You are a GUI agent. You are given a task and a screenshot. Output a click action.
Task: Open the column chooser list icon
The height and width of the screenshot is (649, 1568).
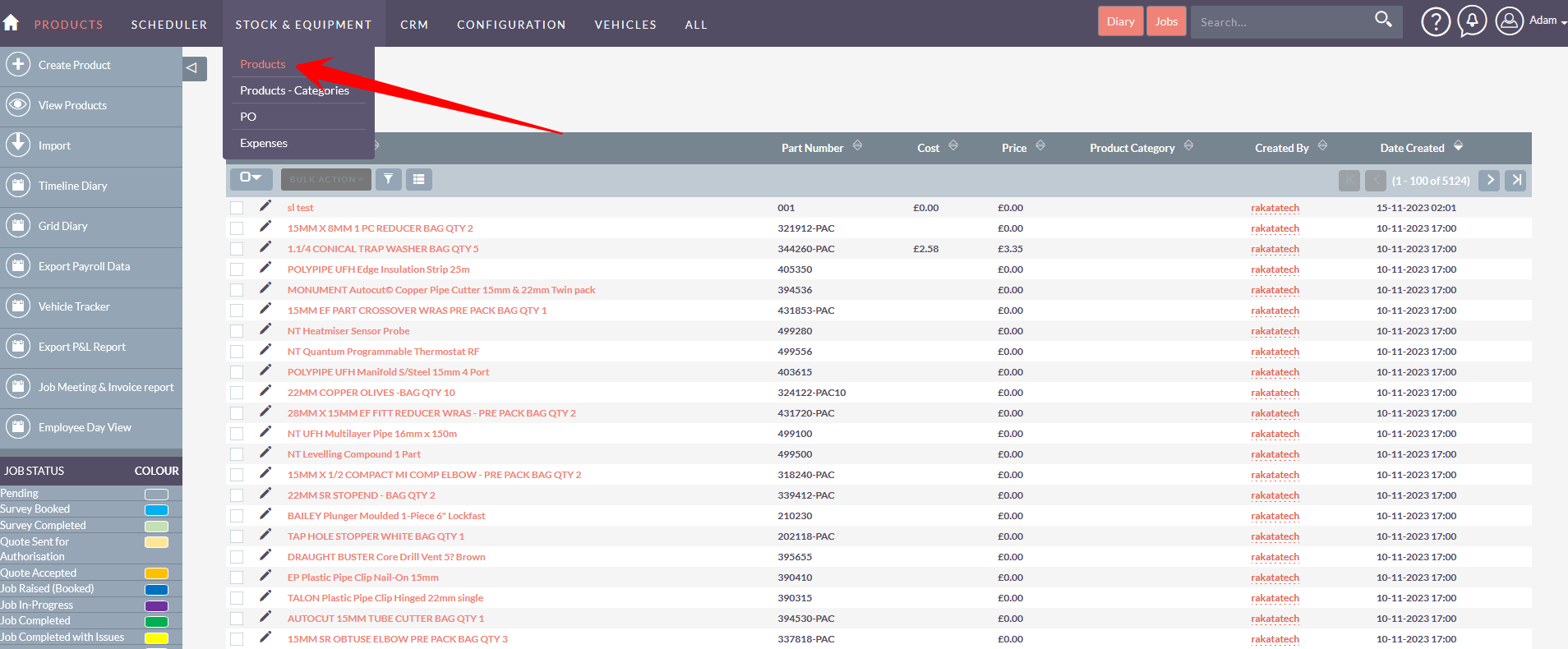419,179
